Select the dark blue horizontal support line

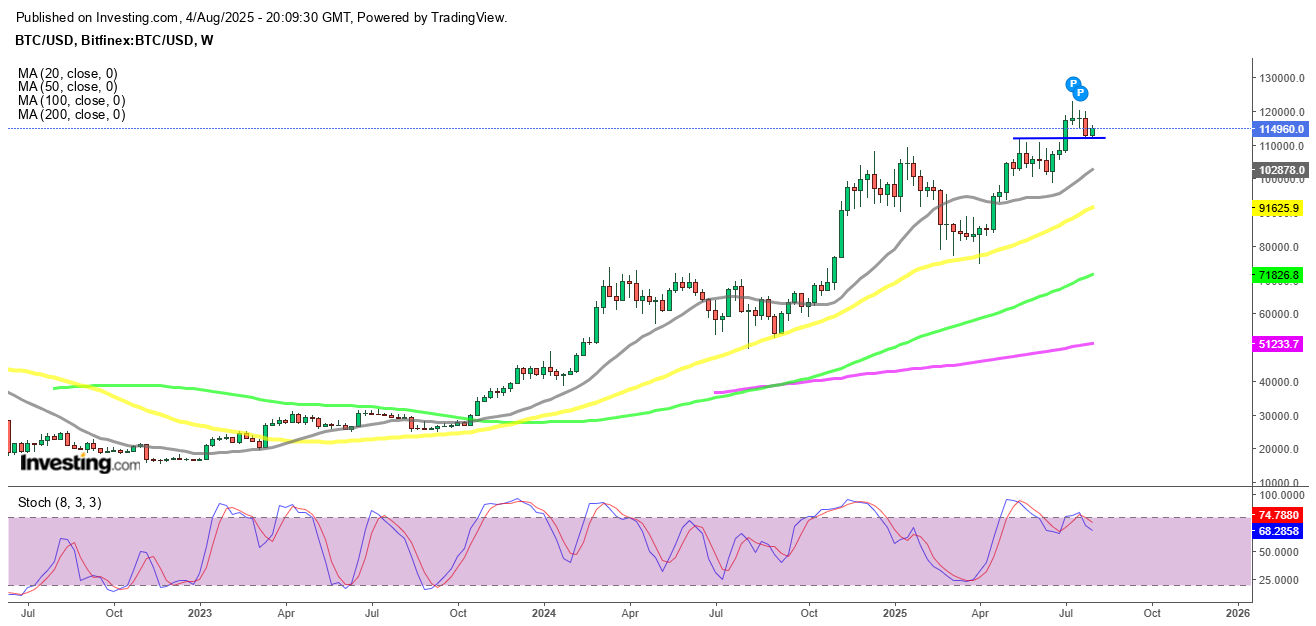pyautogui.click(x=1040, y=138)
